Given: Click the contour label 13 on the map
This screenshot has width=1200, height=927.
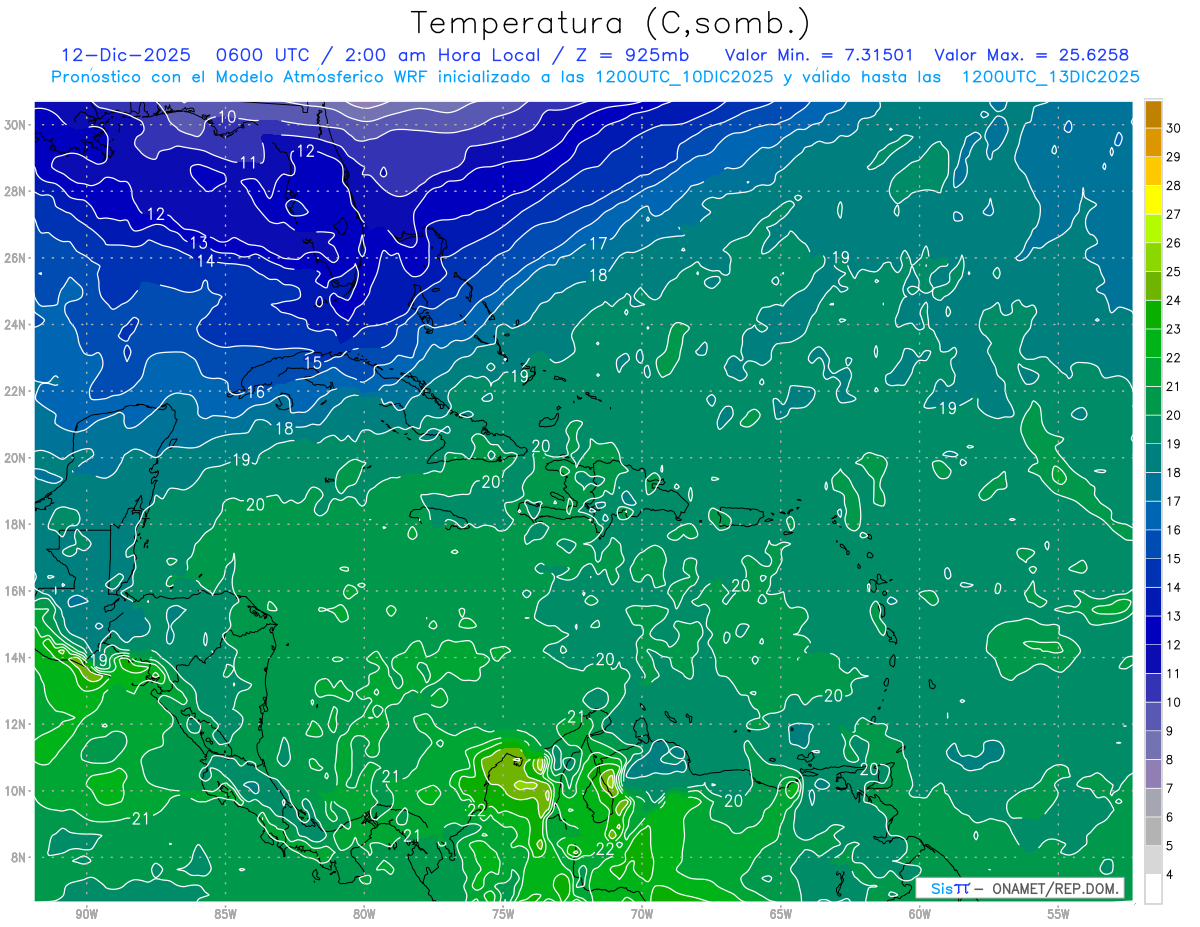Looking at the screenshot, I should [198, 242].
